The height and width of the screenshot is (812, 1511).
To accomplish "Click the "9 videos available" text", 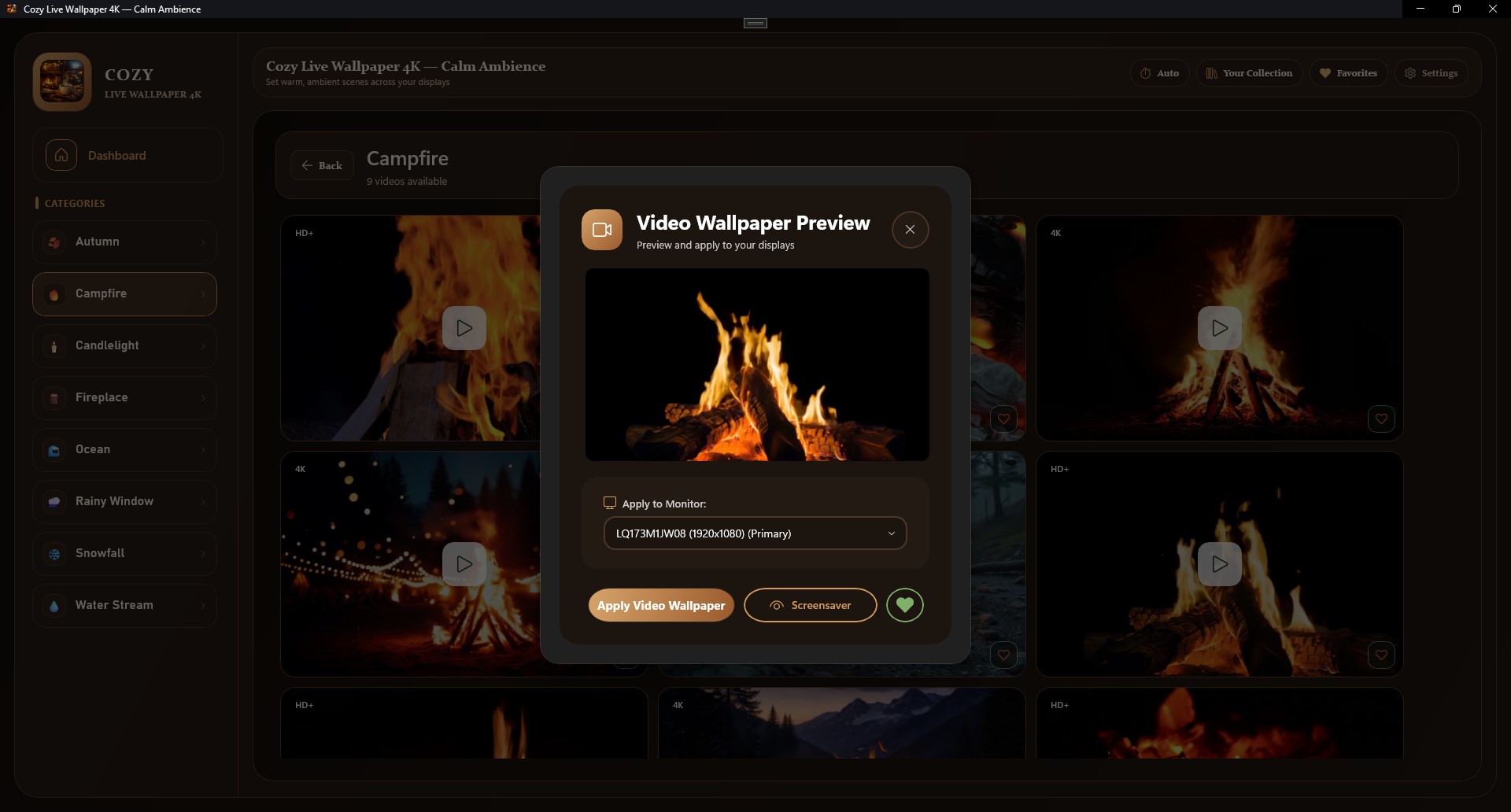I will [x=407, y=182].
